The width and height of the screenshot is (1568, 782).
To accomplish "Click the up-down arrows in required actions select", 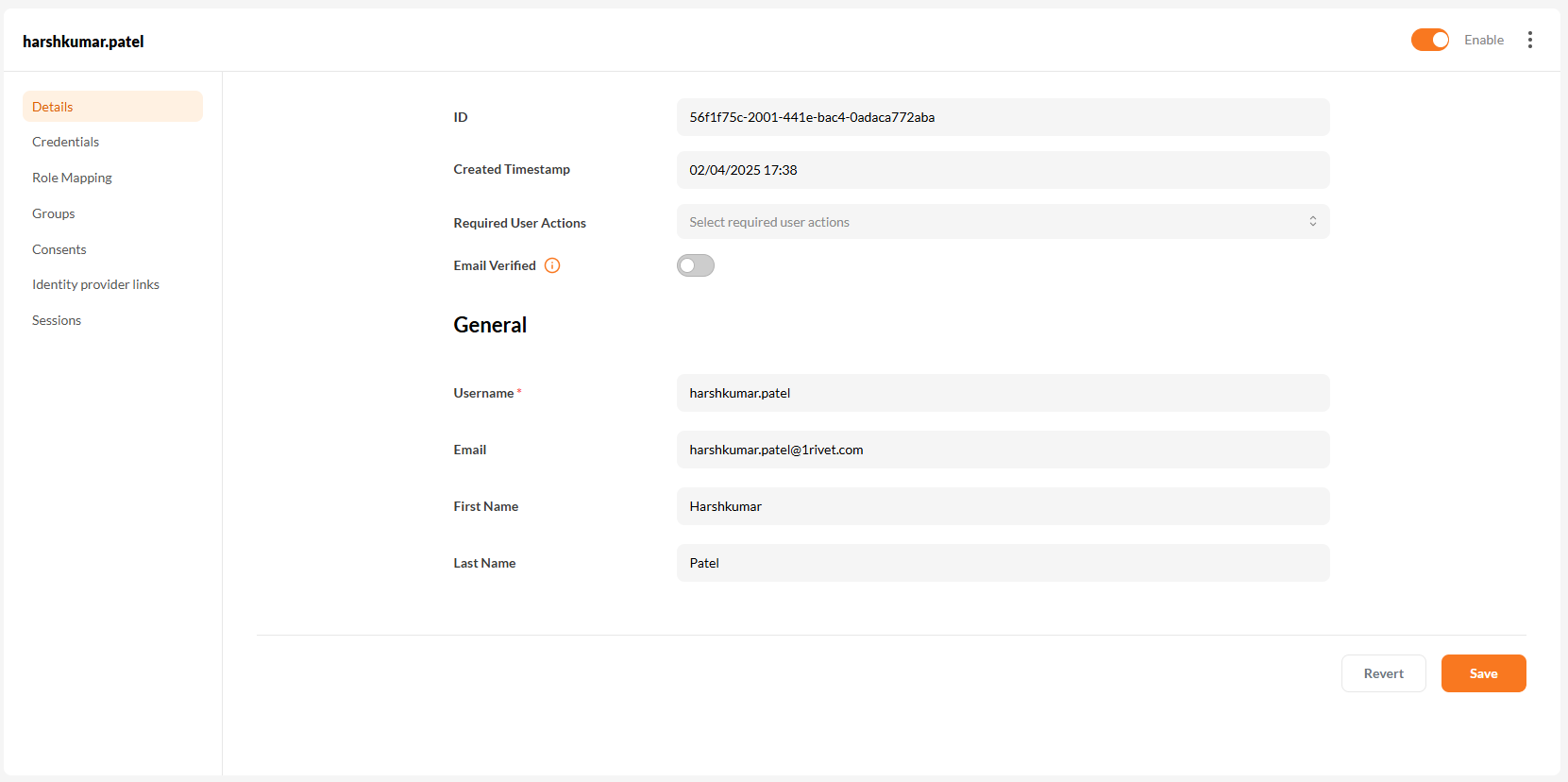I will (x=1312, y=221).
